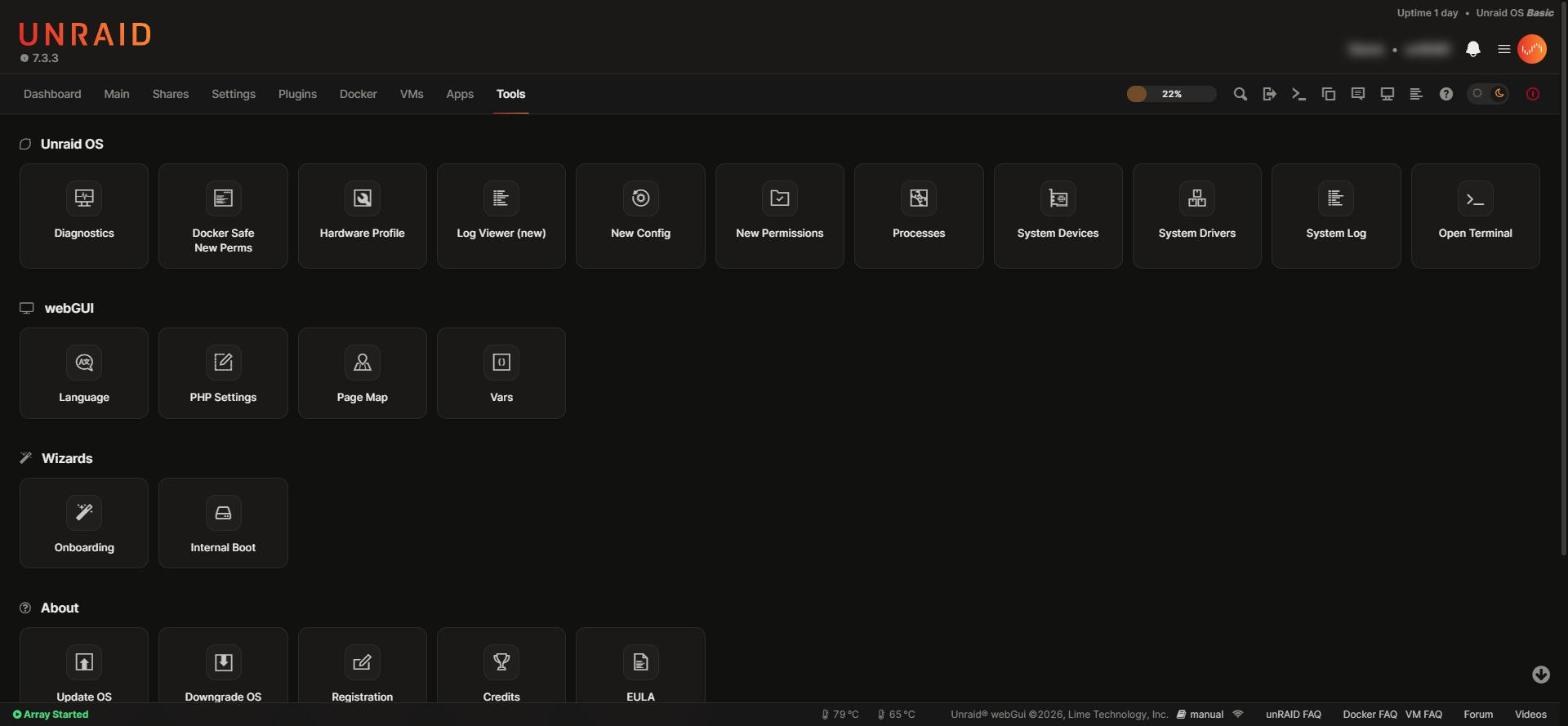Open the hamburger menu near avatar
The height and width of the screenshot is (726, 1568).
point(1503,49)
